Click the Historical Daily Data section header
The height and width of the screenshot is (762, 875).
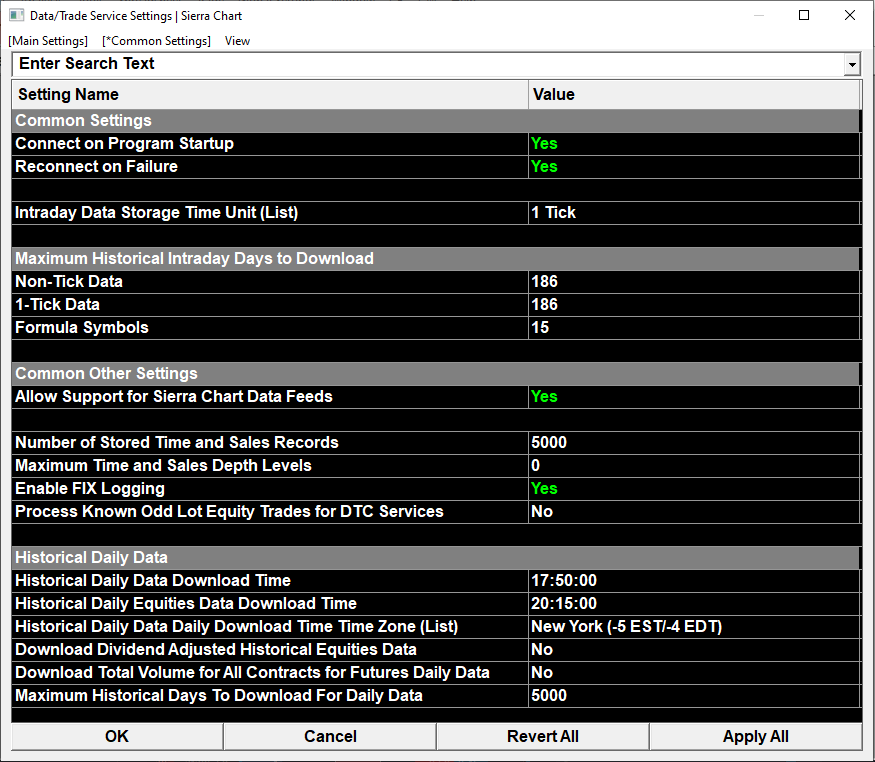click(436, 557)
